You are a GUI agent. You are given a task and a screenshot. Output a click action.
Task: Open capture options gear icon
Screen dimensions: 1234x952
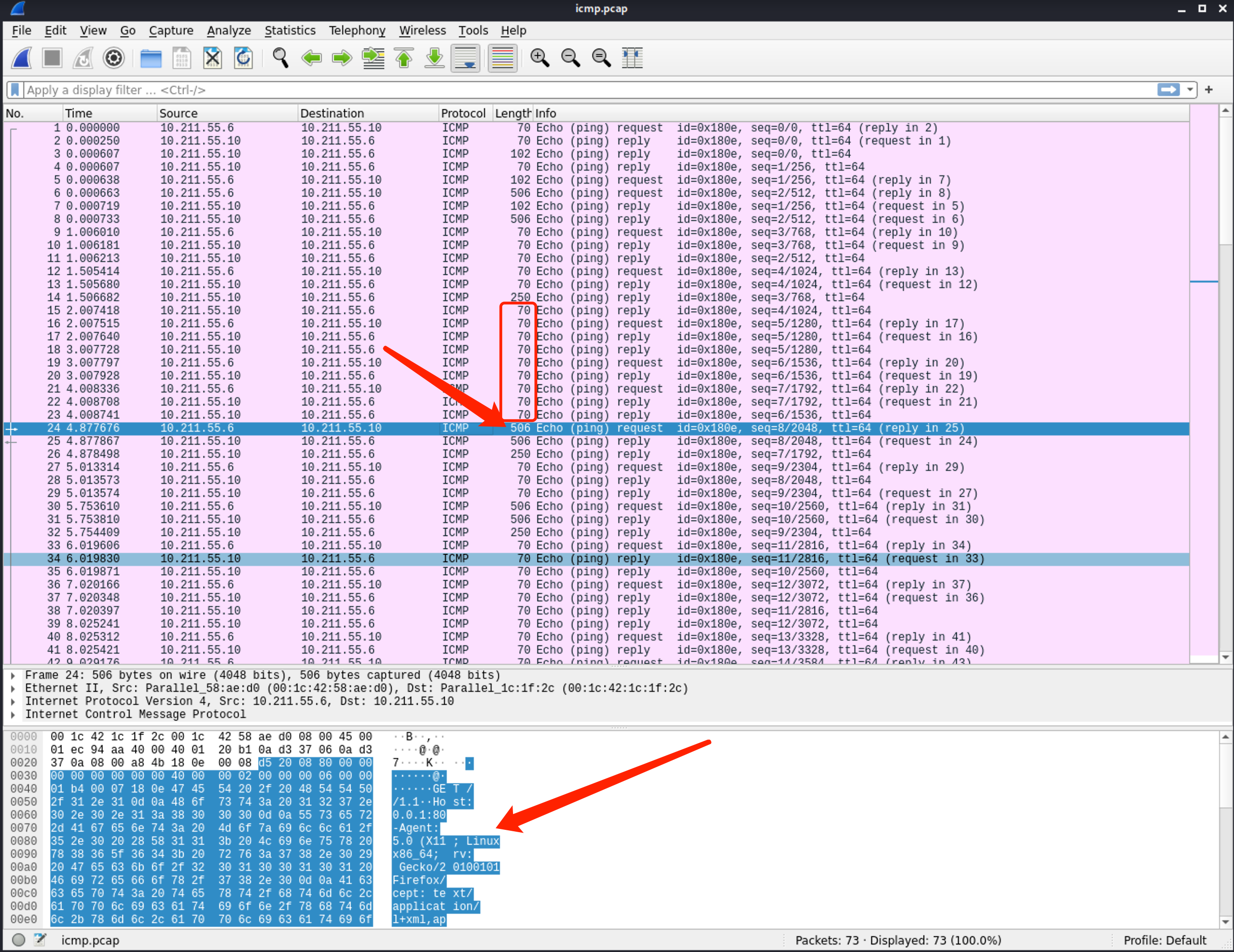coord(114,58)
